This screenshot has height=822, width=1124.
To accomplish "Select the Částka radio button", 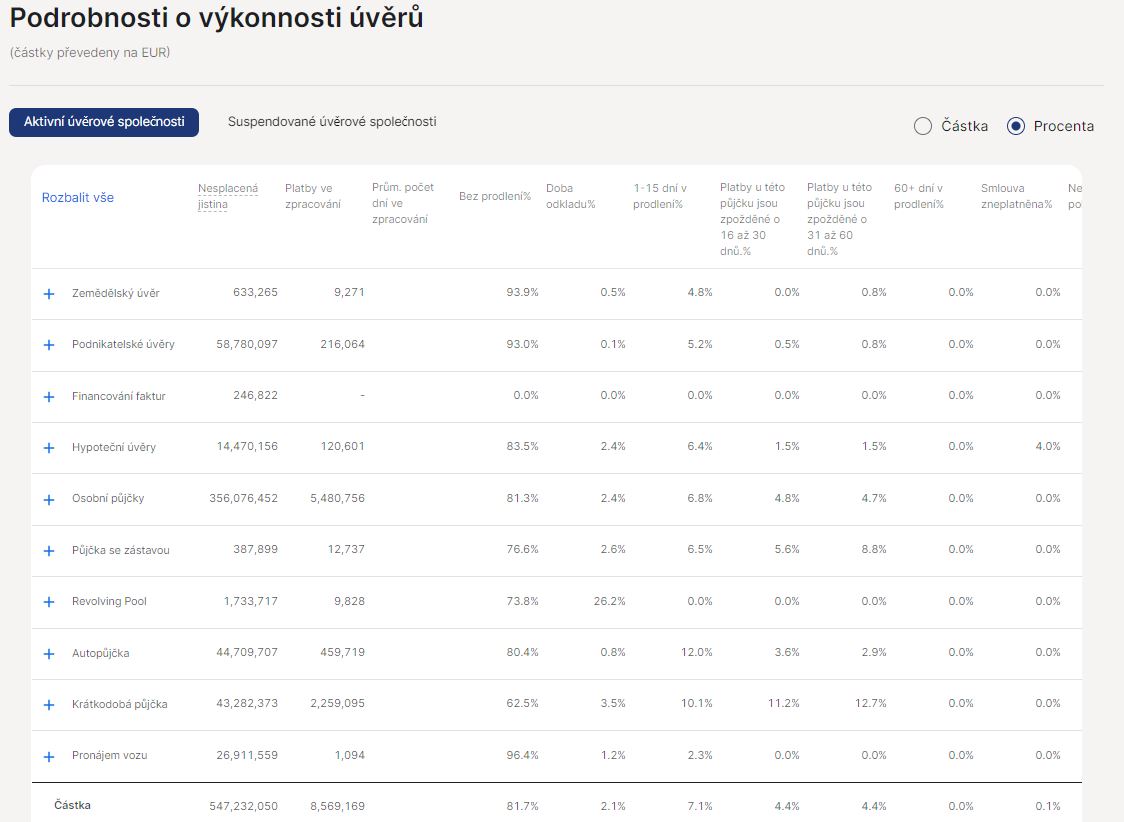I will (x=922, y=126).
